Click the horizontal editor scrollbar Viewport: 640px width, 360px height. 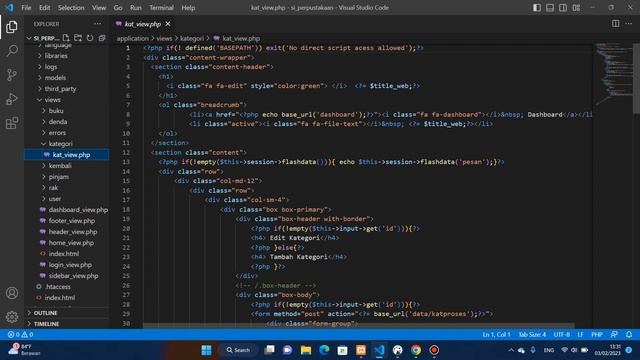(358, 326)
